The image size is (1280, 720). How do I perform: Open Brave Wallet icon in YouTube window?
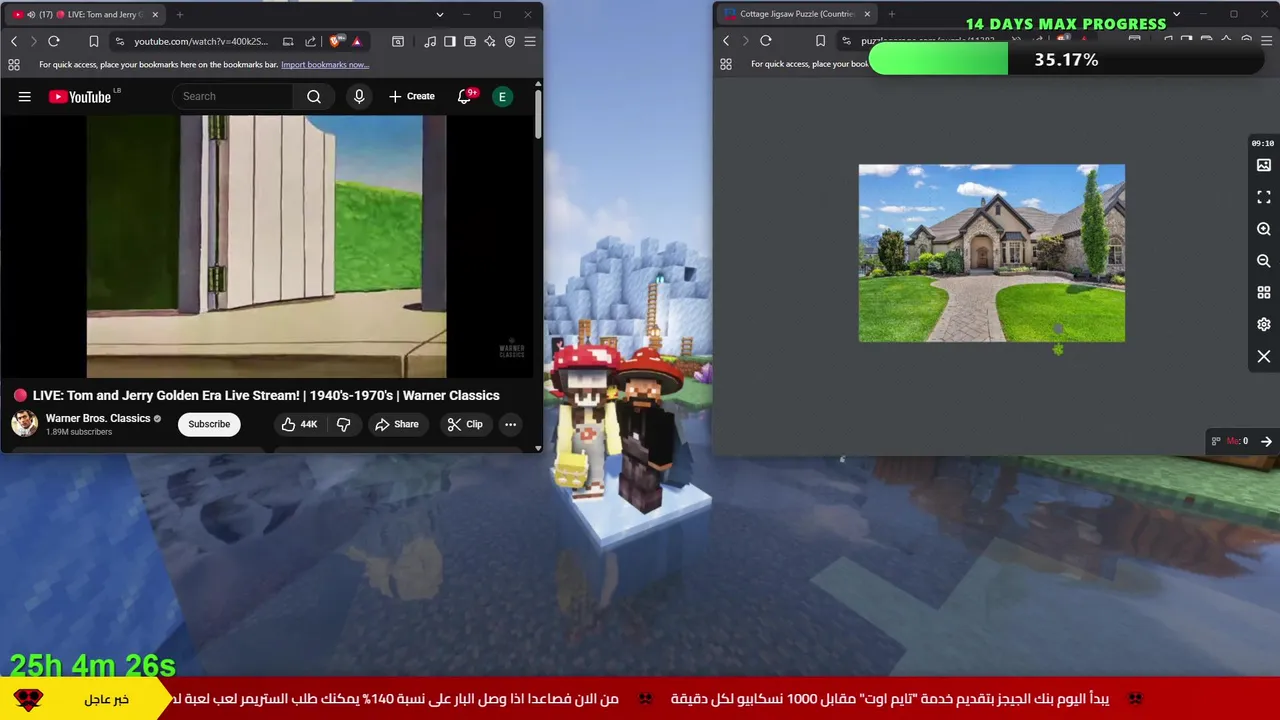click(x=470, y=41)
